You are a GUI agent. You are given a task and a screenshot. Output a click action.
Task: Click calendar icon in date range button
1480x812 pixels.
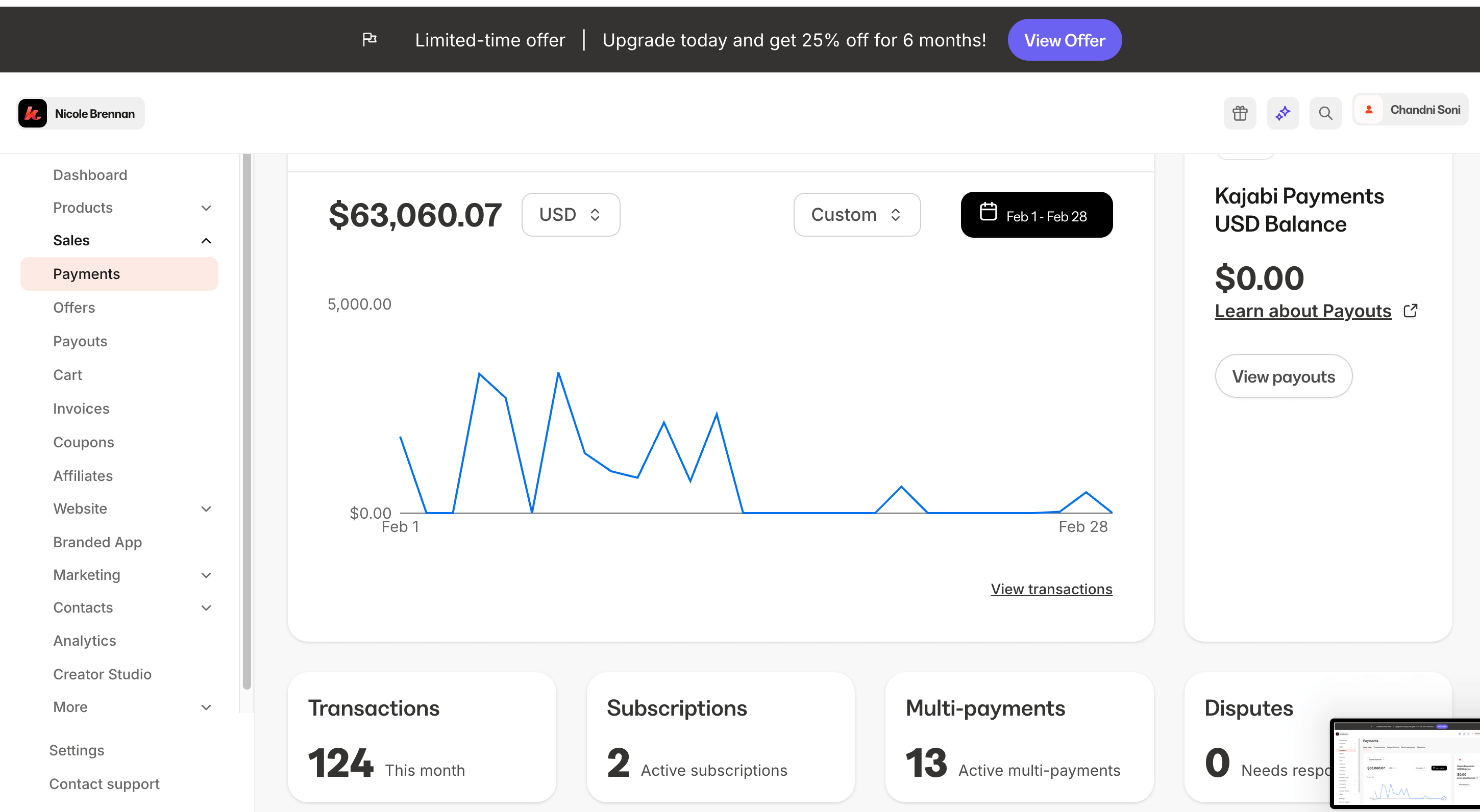tap(988, 212)
